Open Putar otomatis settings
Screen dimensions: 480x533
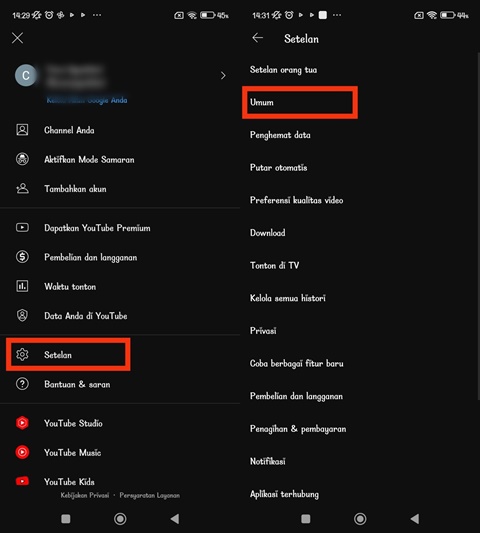click(x=278, y=168)
